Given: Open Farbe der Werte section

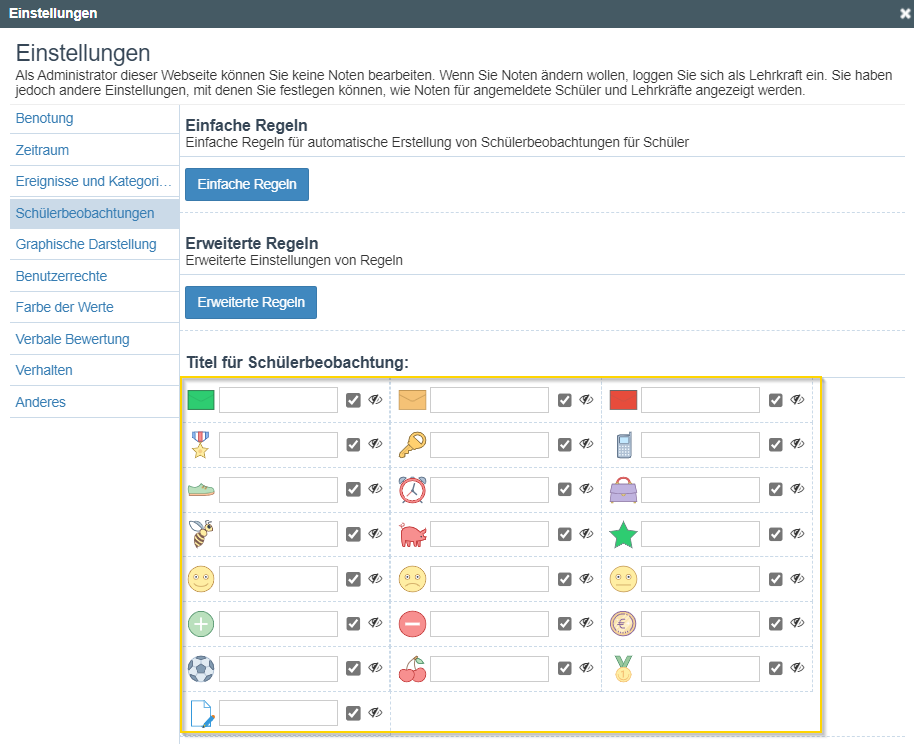Looking at the screenshot, I should 65,307.
